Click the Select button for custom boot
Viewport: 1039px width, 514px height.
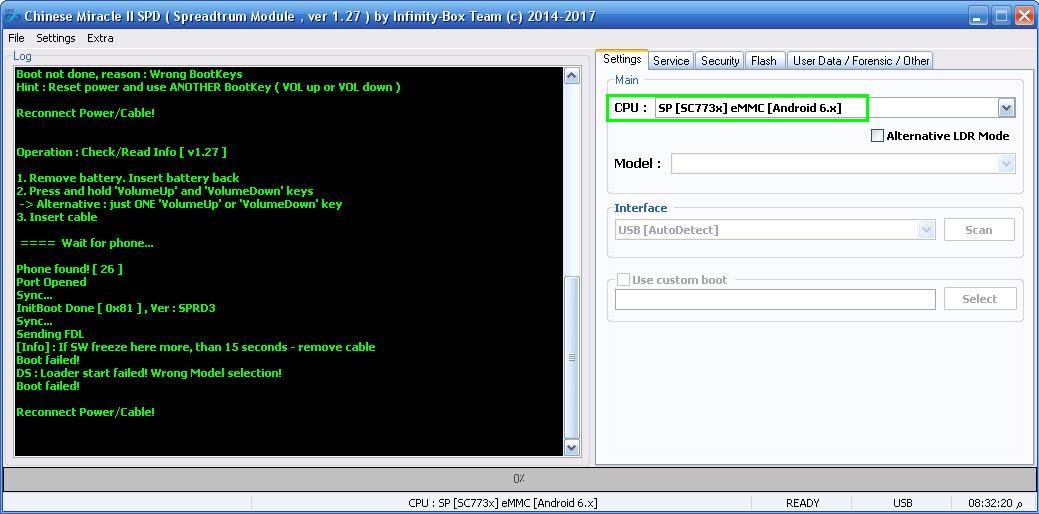tap(979, 299)
